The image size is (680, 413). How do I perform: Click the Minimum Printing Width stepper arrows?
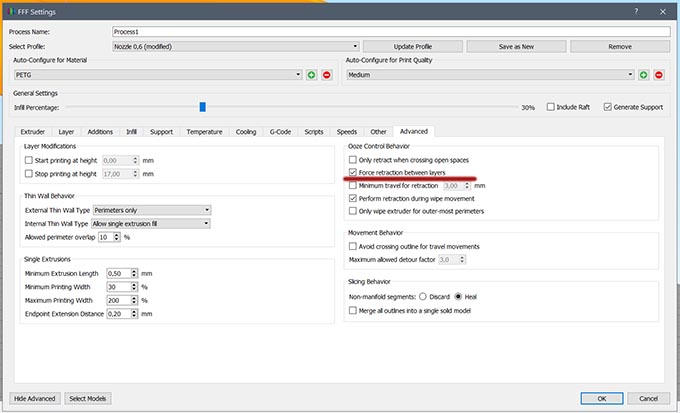[x=134, y=287]
